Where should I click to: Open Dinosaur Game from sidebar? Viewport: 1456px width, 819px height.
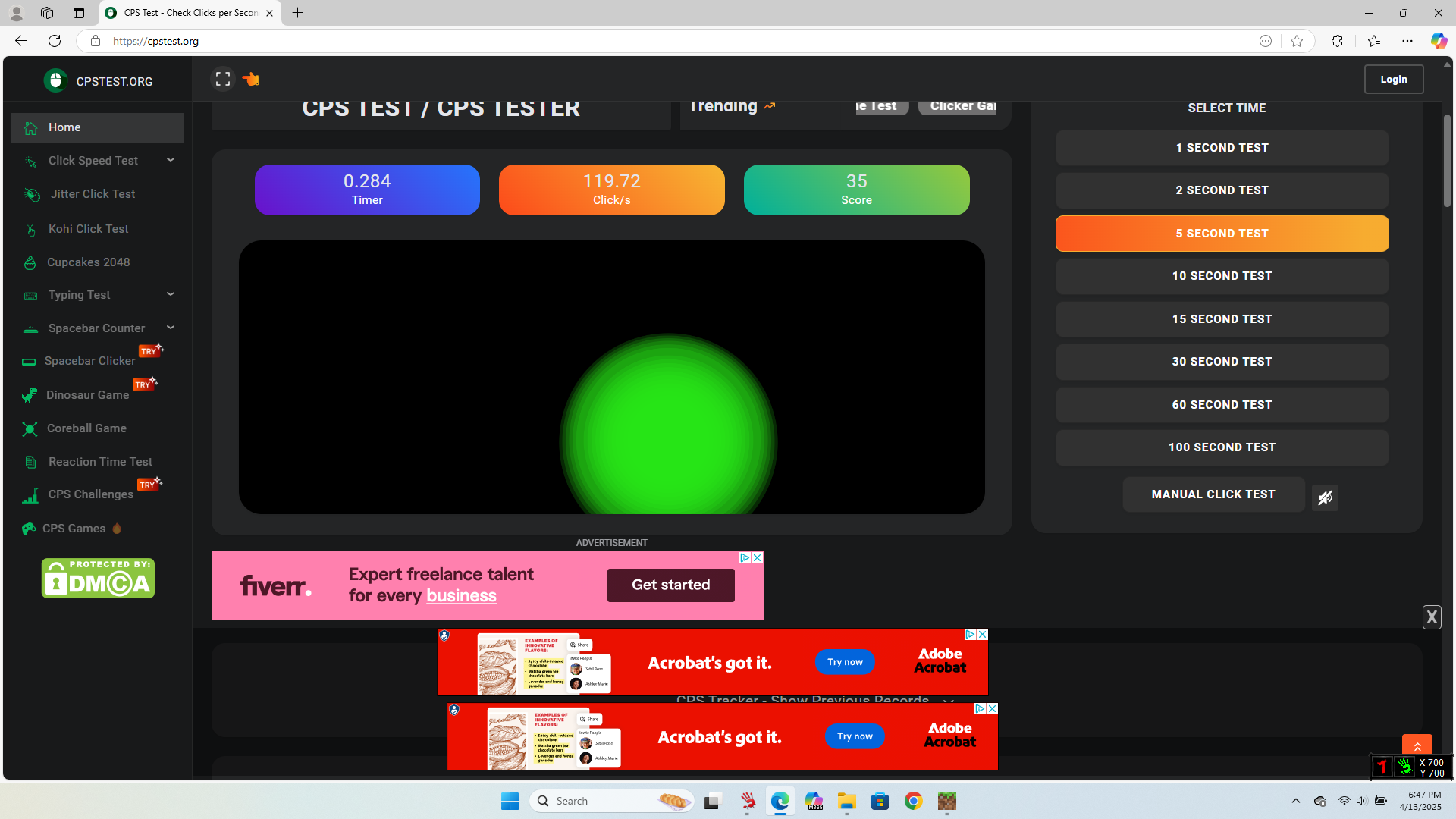pos(87,395)
